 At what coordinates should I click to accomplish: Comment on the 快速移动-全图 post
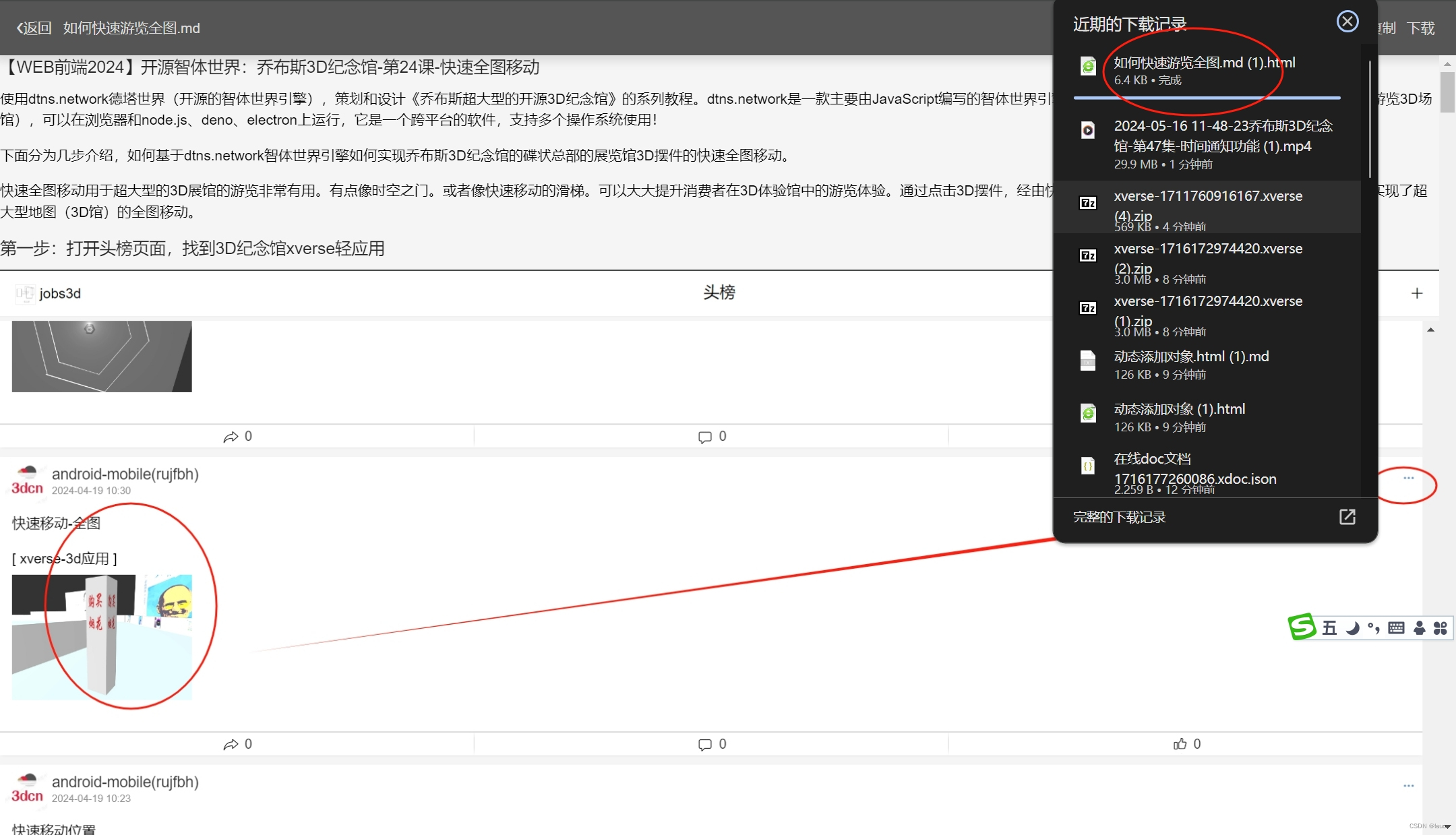pyautogui.click(x=705, y=744)
